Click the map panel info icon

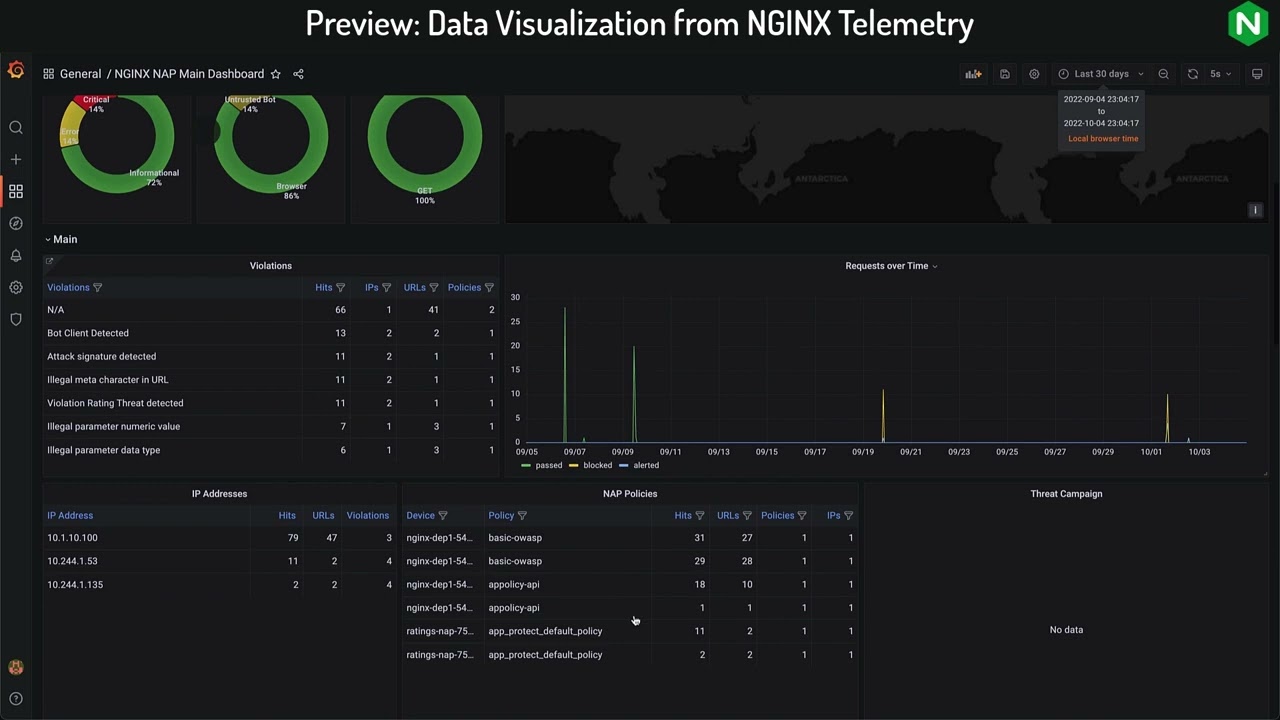pyautogui.click(x=1256, y=210)
